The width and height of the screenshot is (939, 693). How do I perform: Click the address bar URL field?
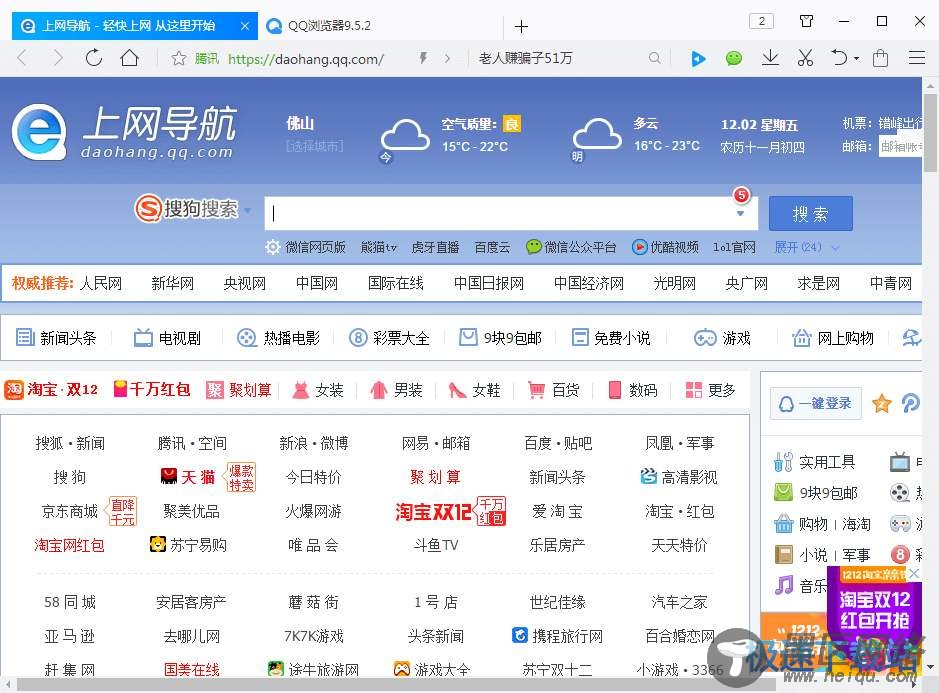tap(305, 59)
